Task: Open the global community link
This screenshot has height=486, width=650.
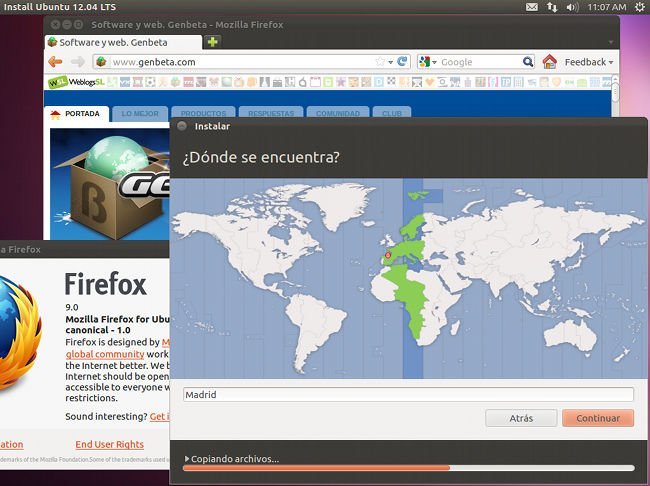Action: coord(105,354)
